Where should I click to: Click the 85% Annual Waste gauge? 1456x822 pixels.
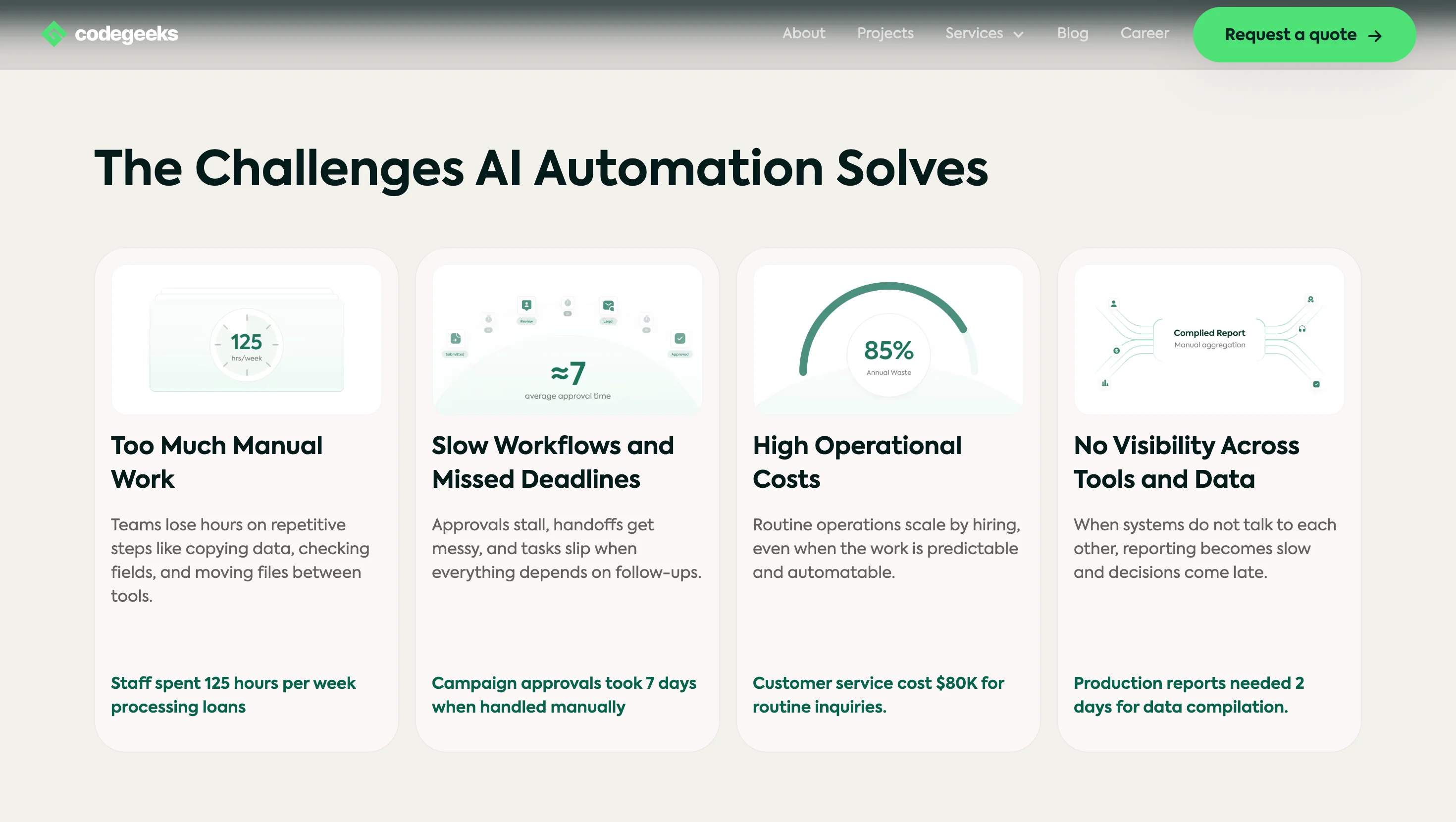[888, 355]
